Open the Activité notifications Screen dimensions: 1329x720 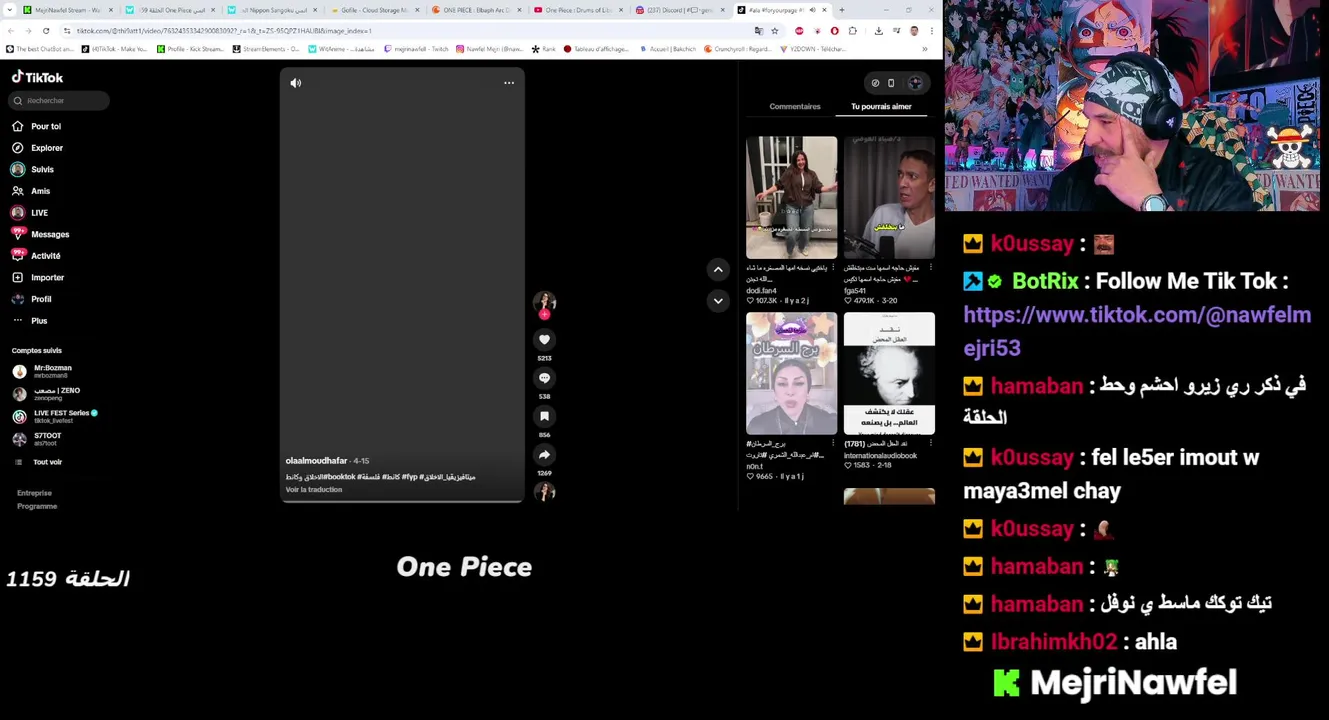pyautogui.click(x=36, y=256)
